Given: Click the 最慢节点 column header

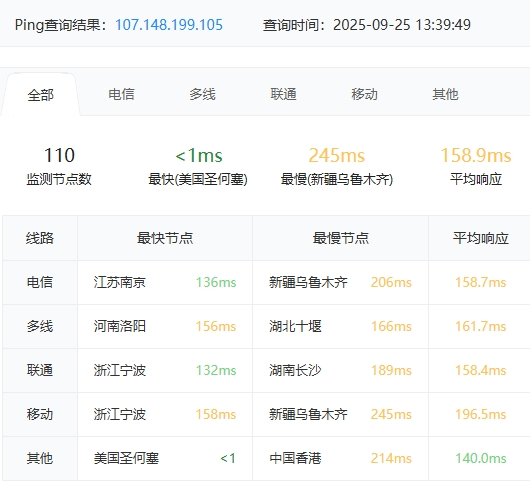Looking at the screenshot, I should click(340, 238).
